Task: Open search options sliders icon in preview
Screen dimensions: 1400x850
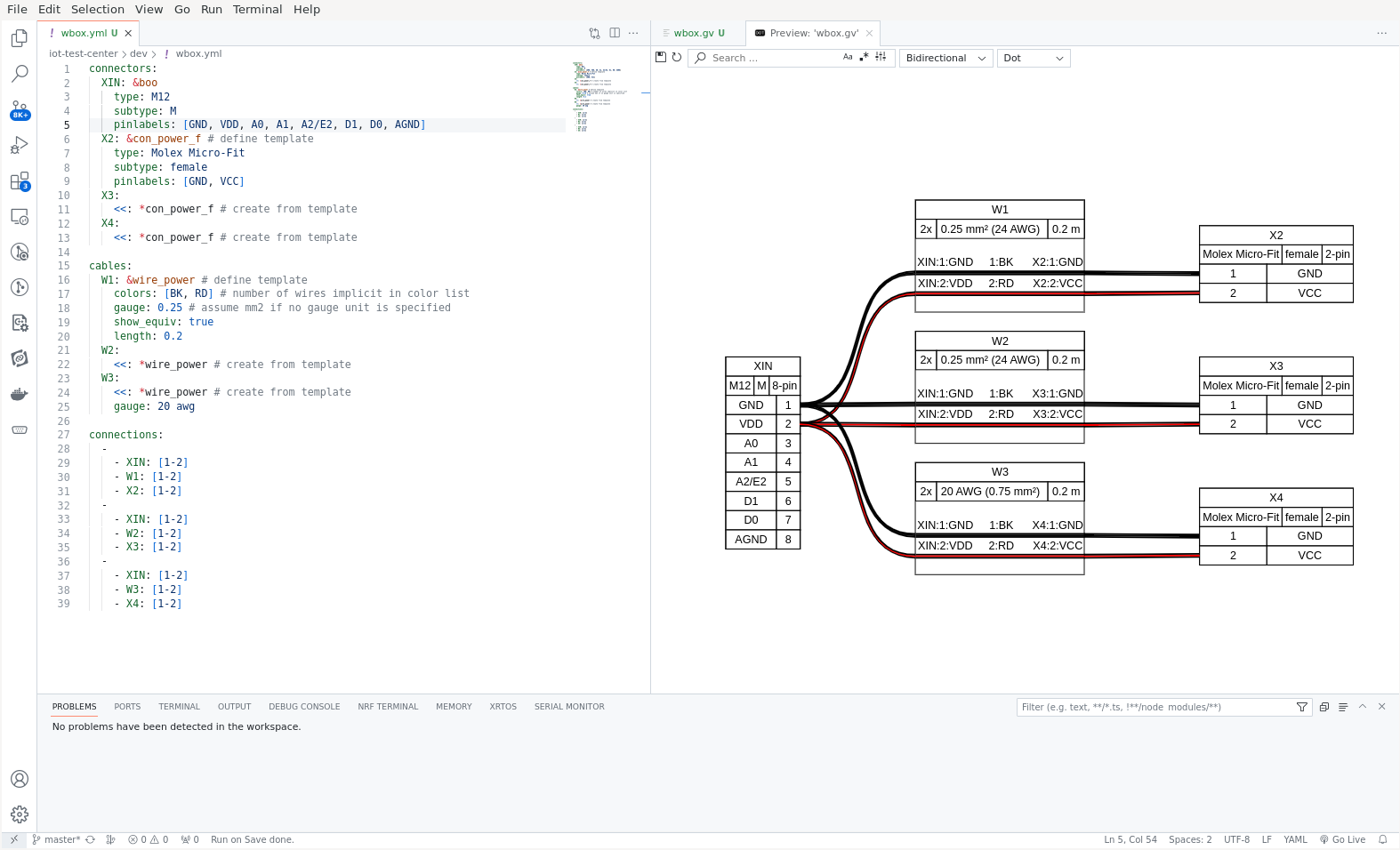Action: point(881,57)
